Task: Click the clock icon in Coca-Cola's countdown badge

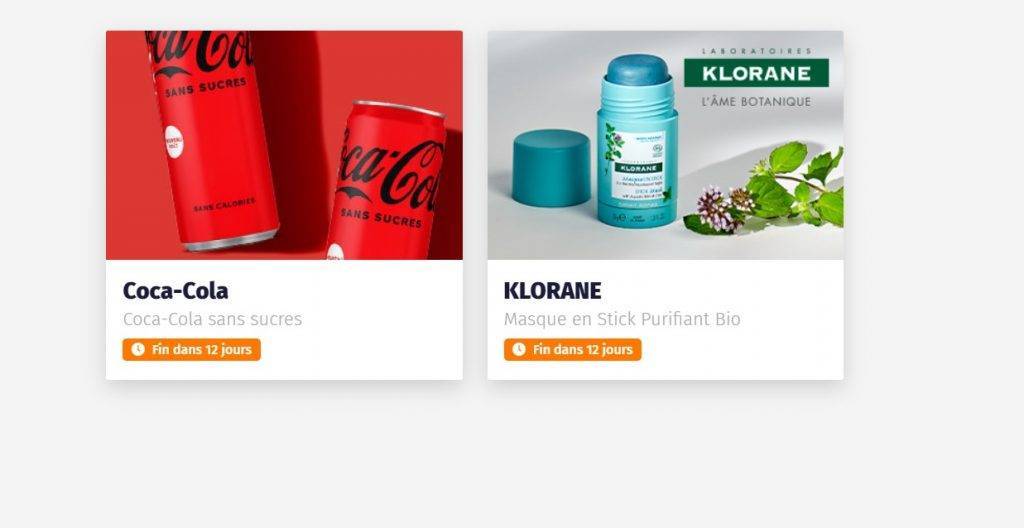Action: click(138, 350)
